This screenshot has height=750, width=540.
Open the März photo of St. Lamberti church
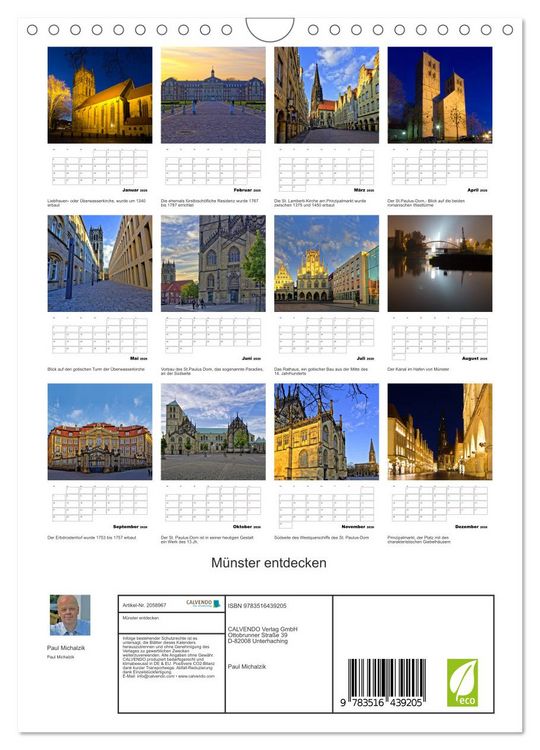pyautogui.click(x=327, y=95)
